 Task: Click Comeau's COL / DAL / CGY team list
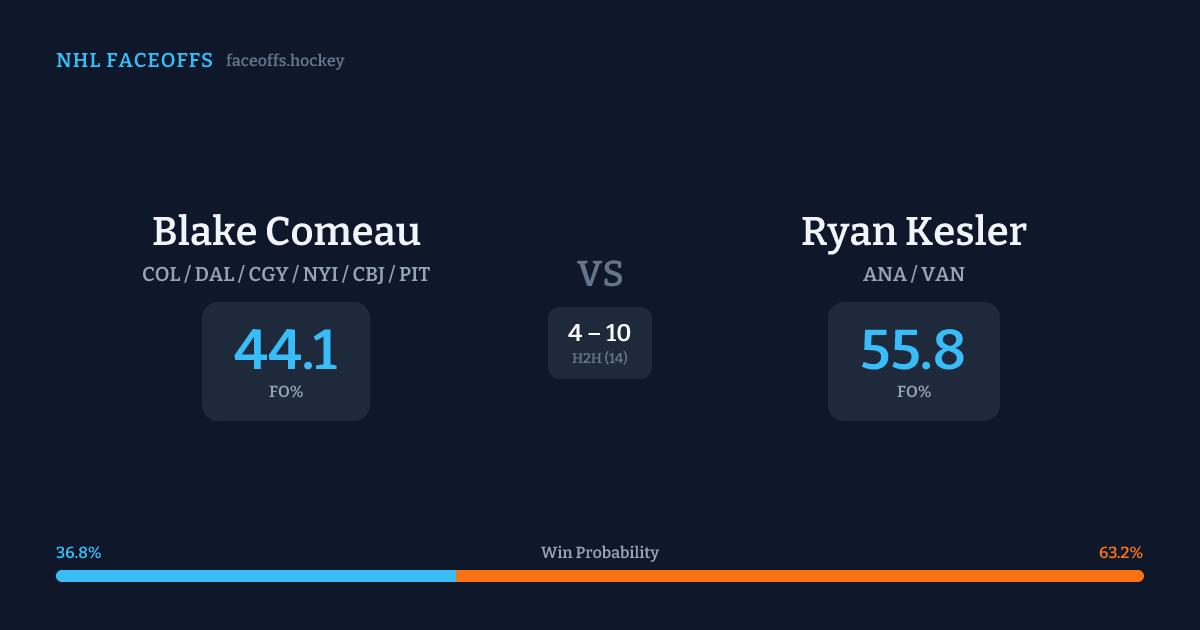coord(286,274)
